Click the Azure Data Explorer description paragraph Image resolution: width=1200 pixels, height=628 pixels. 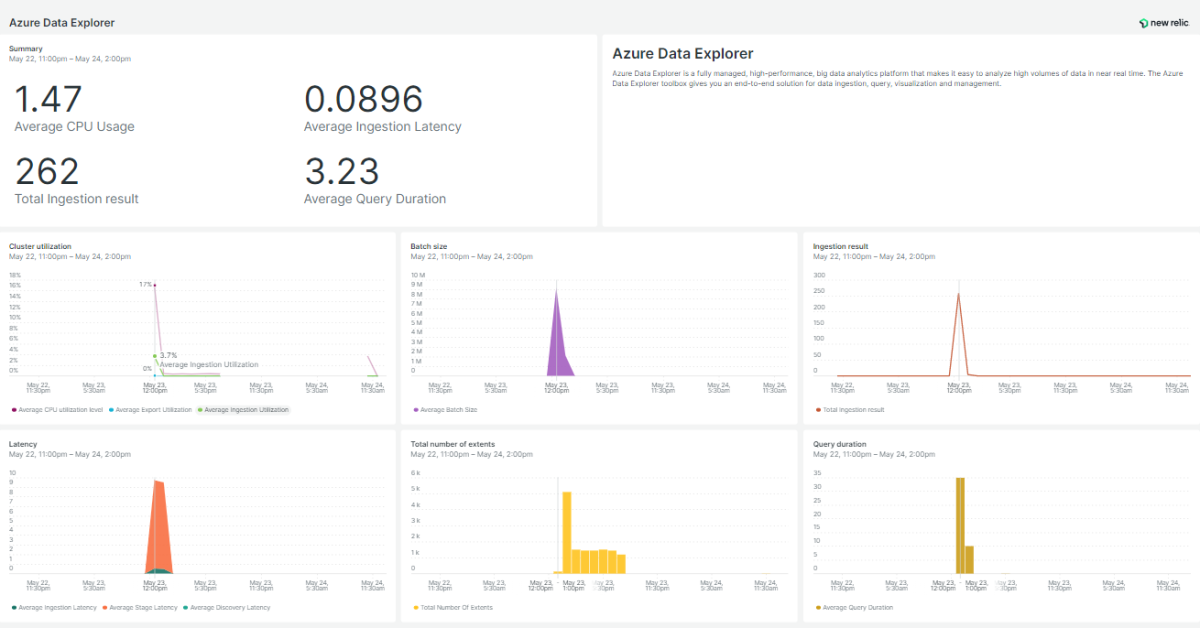click(897, 79)
